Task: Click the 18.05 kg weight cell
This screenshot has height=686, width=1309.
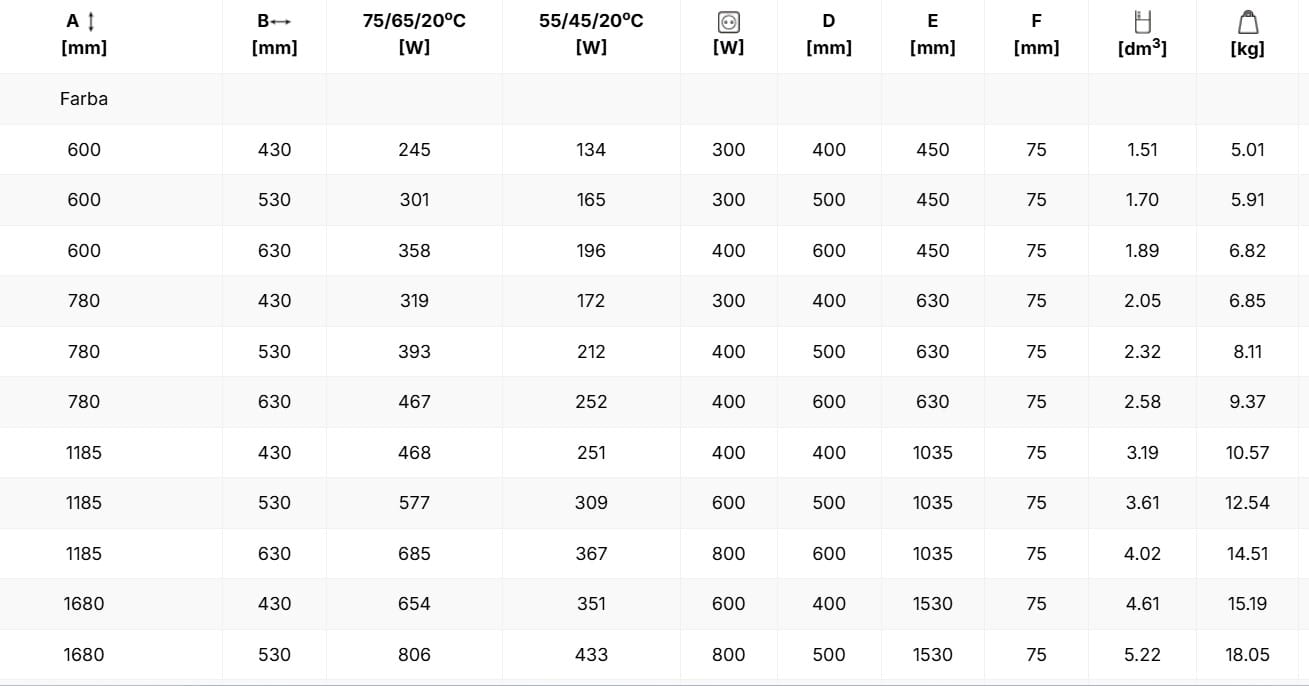Action: (x=1247, y=655)
